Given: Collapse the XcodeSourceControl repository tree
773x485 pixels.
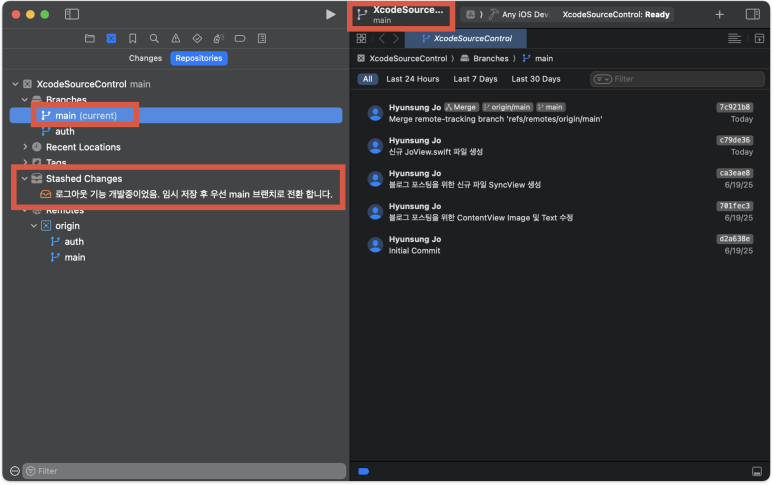Looking at the screenshot, I should (x=15, y=84).
